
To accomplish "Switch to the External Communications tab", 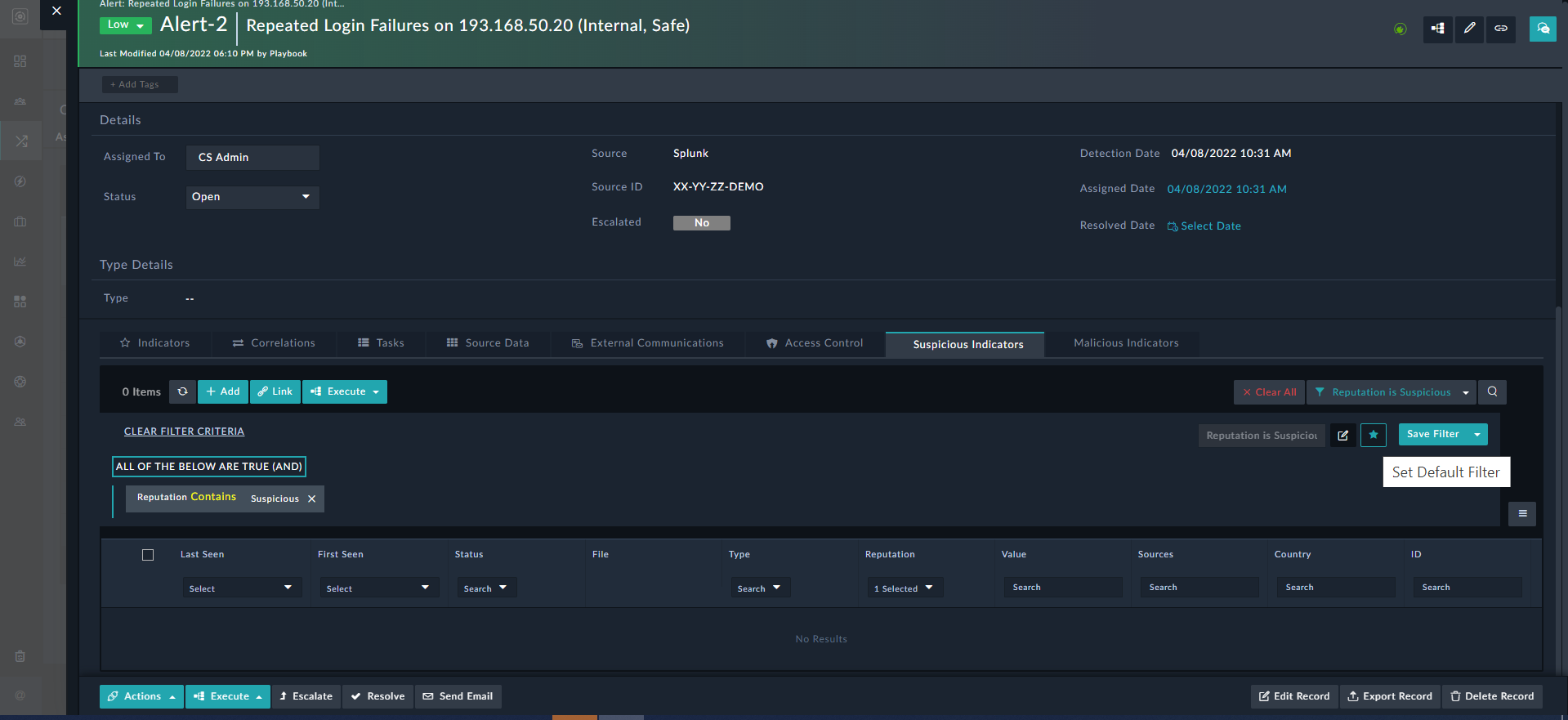I will pyautogui.click(x=647, y=343).
